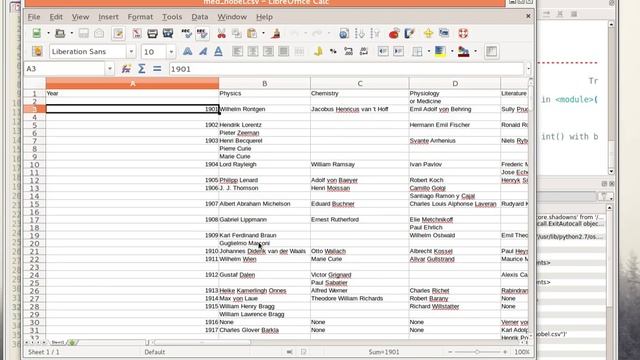Open the Insert menu
640x360 pixels.
[108, 17]
